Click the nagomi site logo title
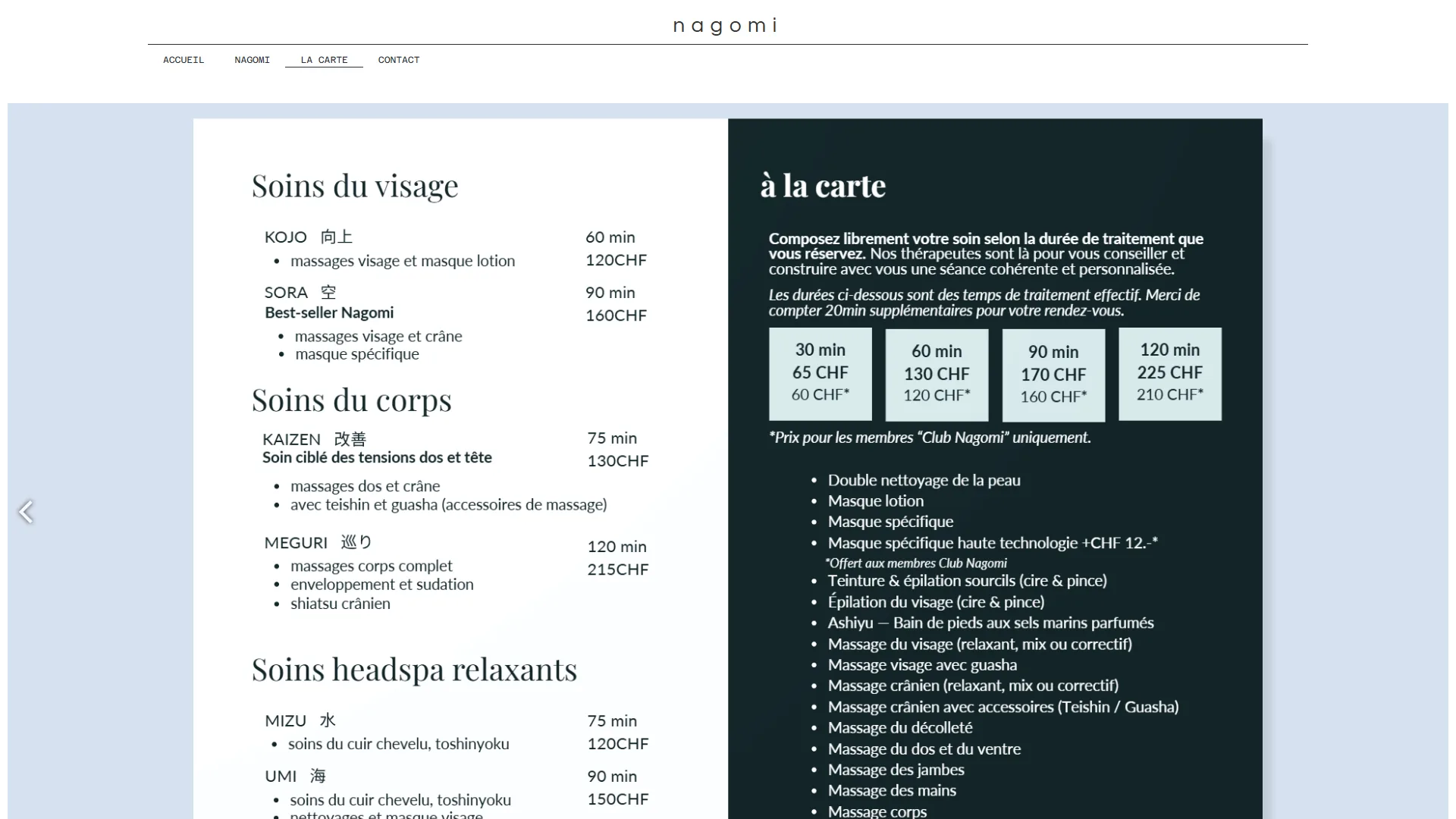This screenshot has height=819, width=1456. (x=726, y=26)
